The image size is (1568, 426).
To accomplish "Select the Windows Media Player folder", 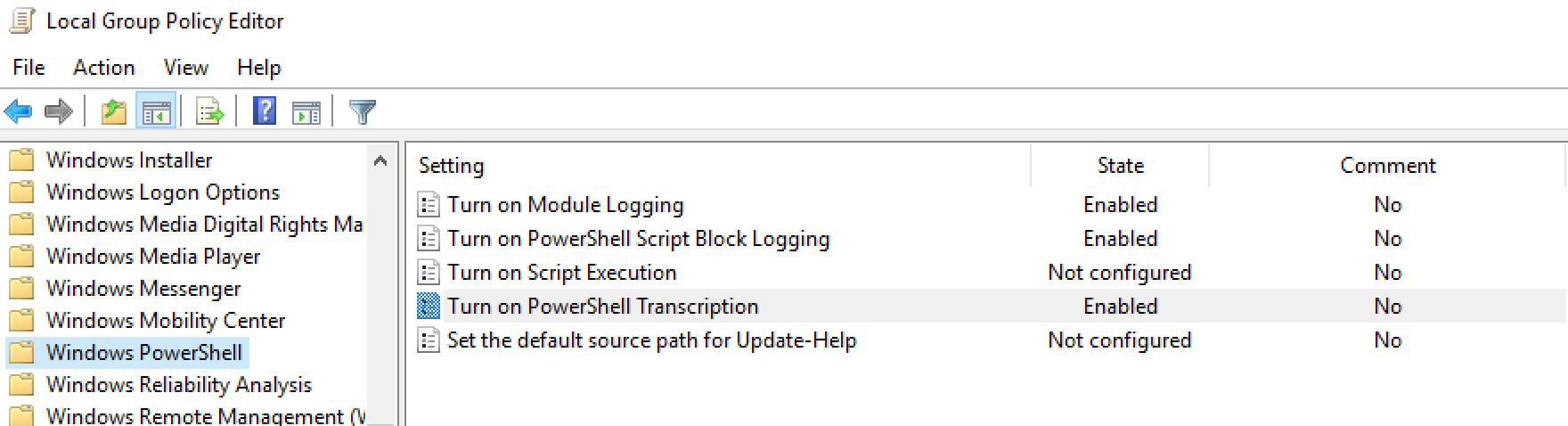I will pyautogui.click(x=152, y=257).
